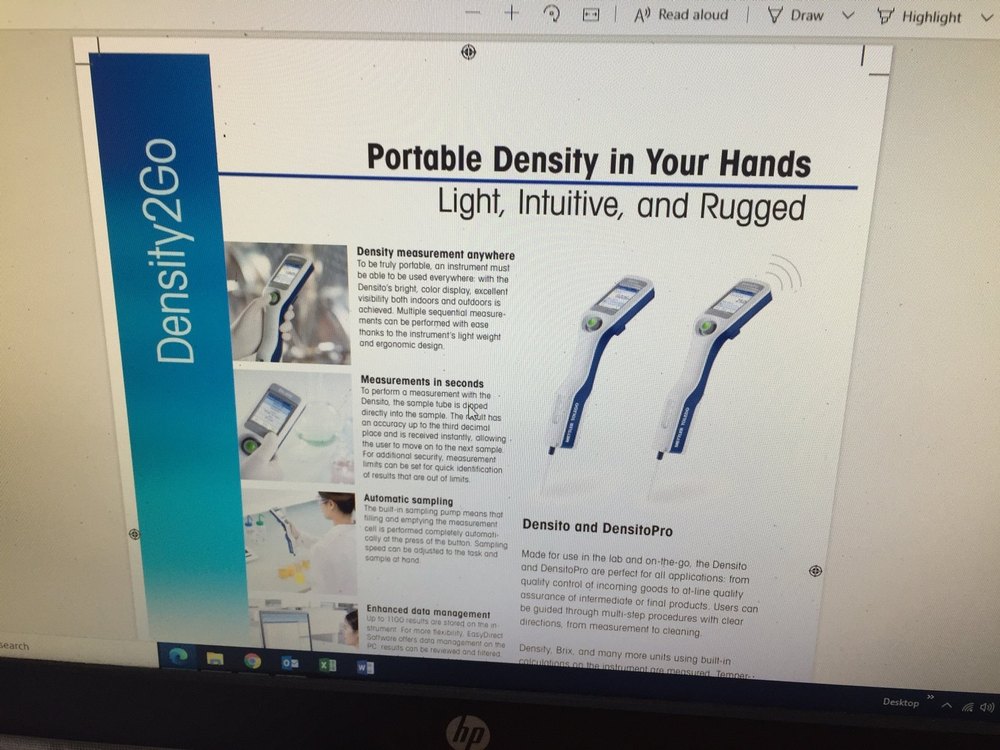Expand the Desktop toolbar double chevron
This screenshot has width=1000, height=750.
tap(930, 696)
